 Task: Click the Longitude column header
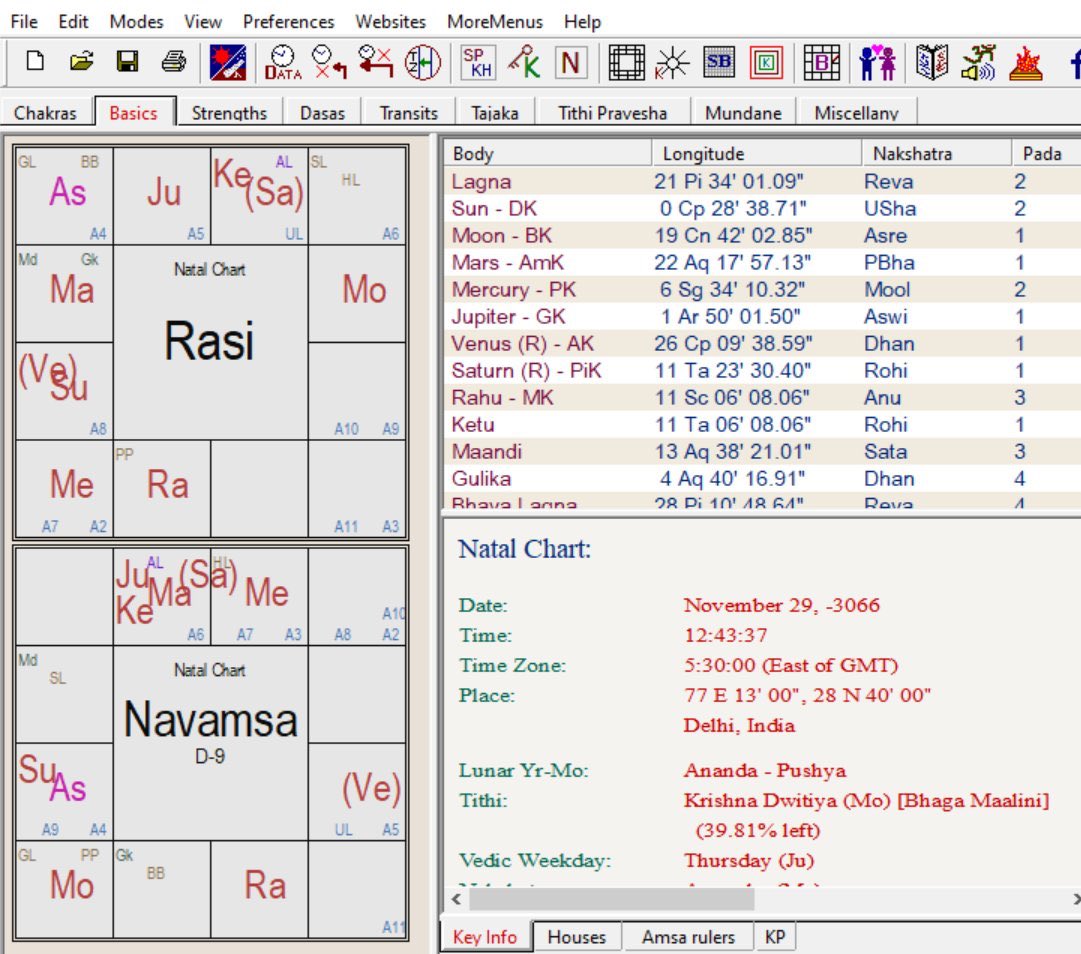click(757, 153)
